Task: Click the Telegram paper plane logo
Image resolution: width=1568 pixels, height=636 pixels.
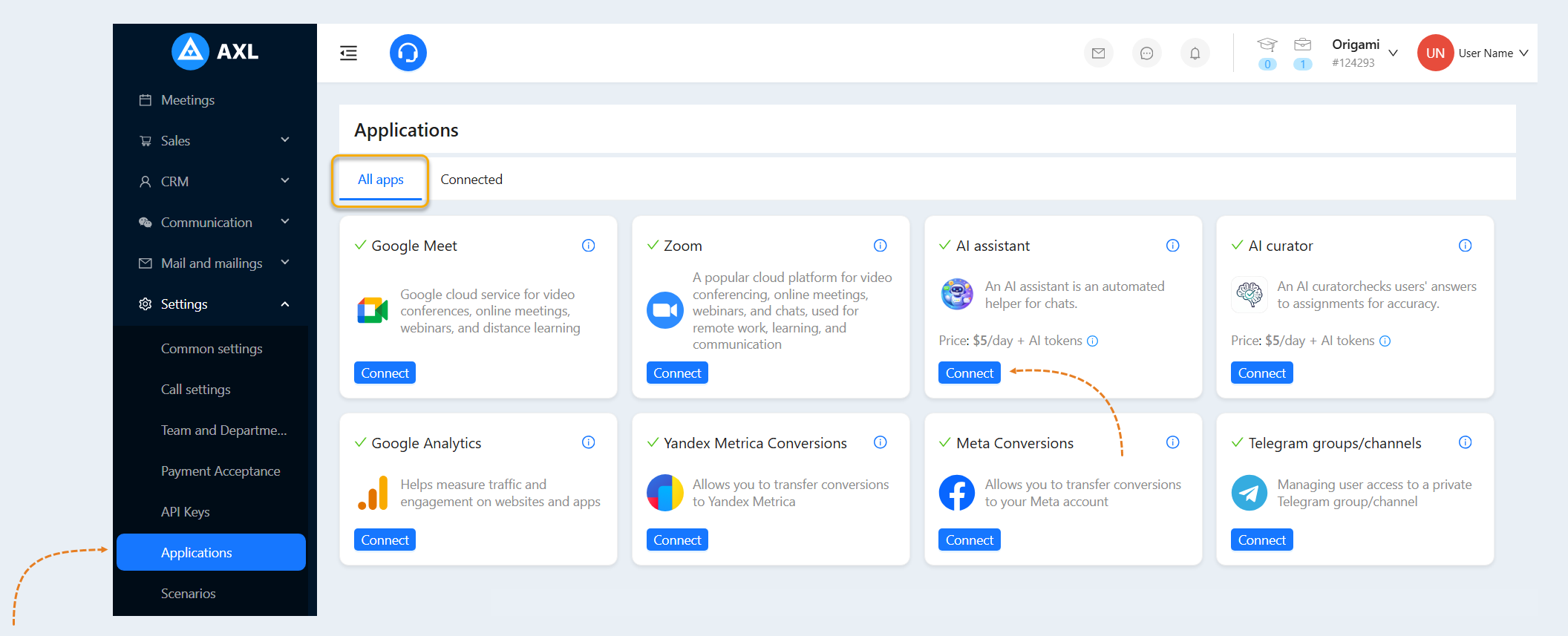Action: (x=1249, y=493)
